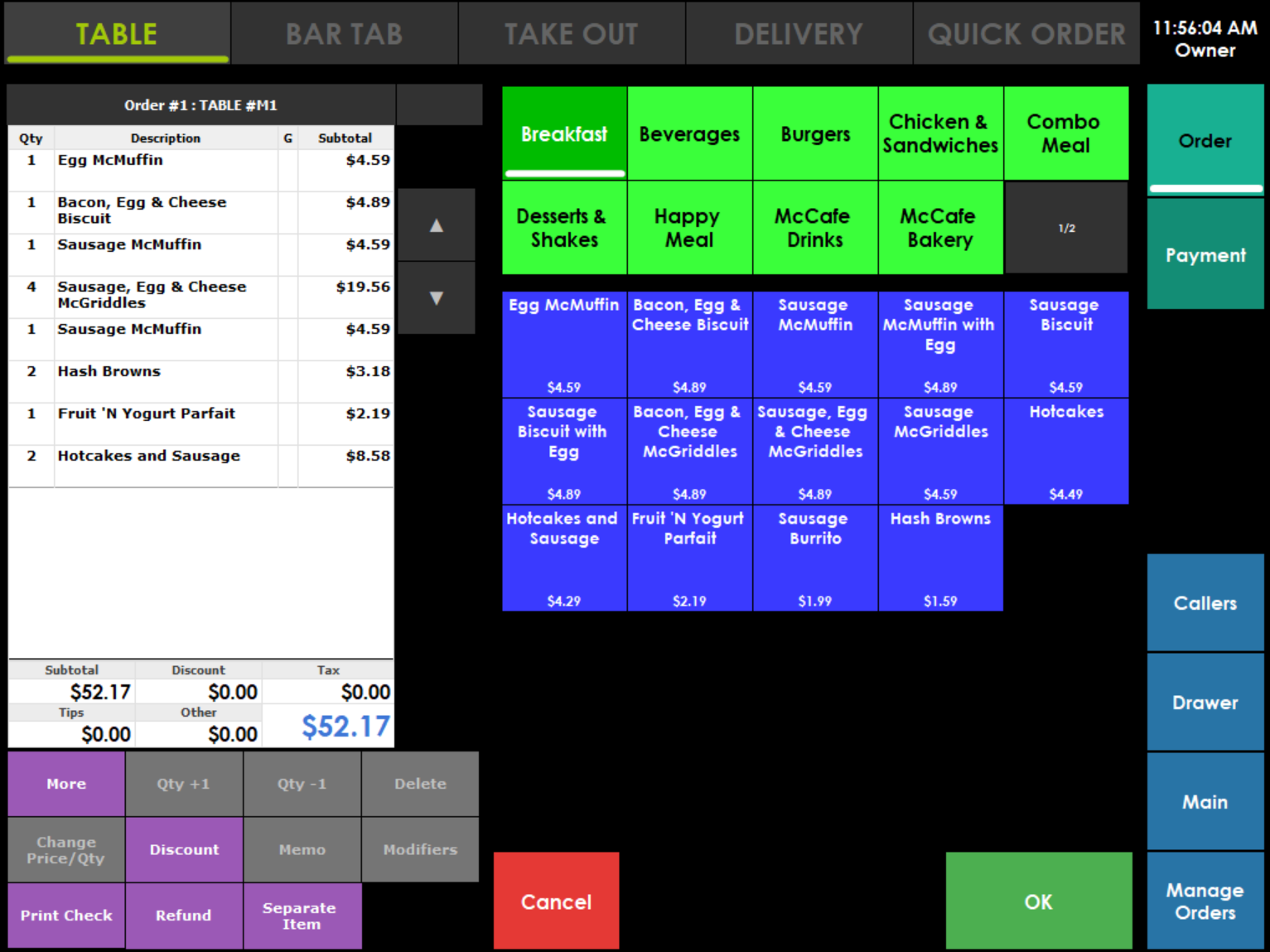The width and height of the screenshot is (1270, 952).
Task: Select Fruit 'N Yogurt Parfait order row
Action: pyautogui.click(x=200, y=423)
